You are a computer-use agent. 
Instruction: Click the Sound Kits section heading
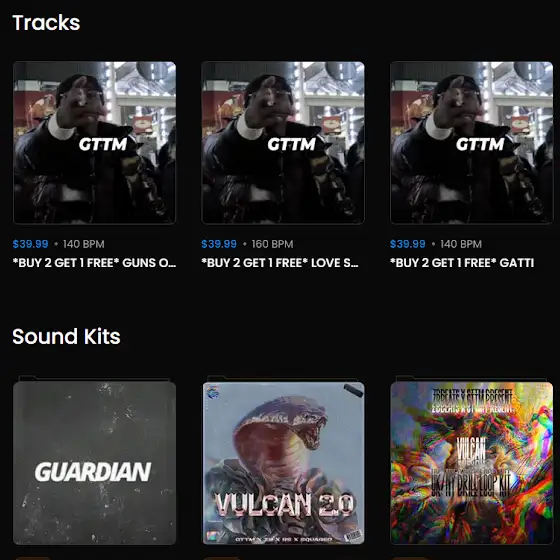click(x=66, y=336)
